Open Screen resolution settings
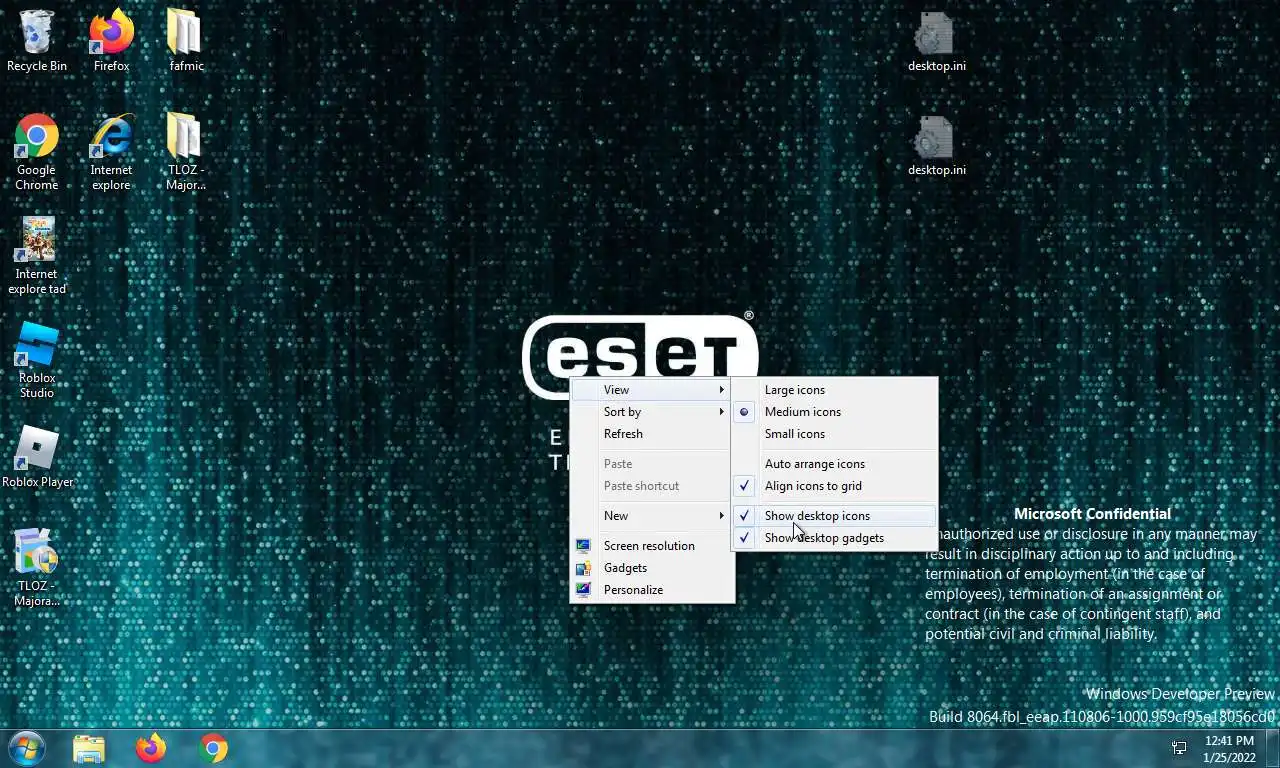The height and width of the screenshot is (768, 1280). [652, 546]
